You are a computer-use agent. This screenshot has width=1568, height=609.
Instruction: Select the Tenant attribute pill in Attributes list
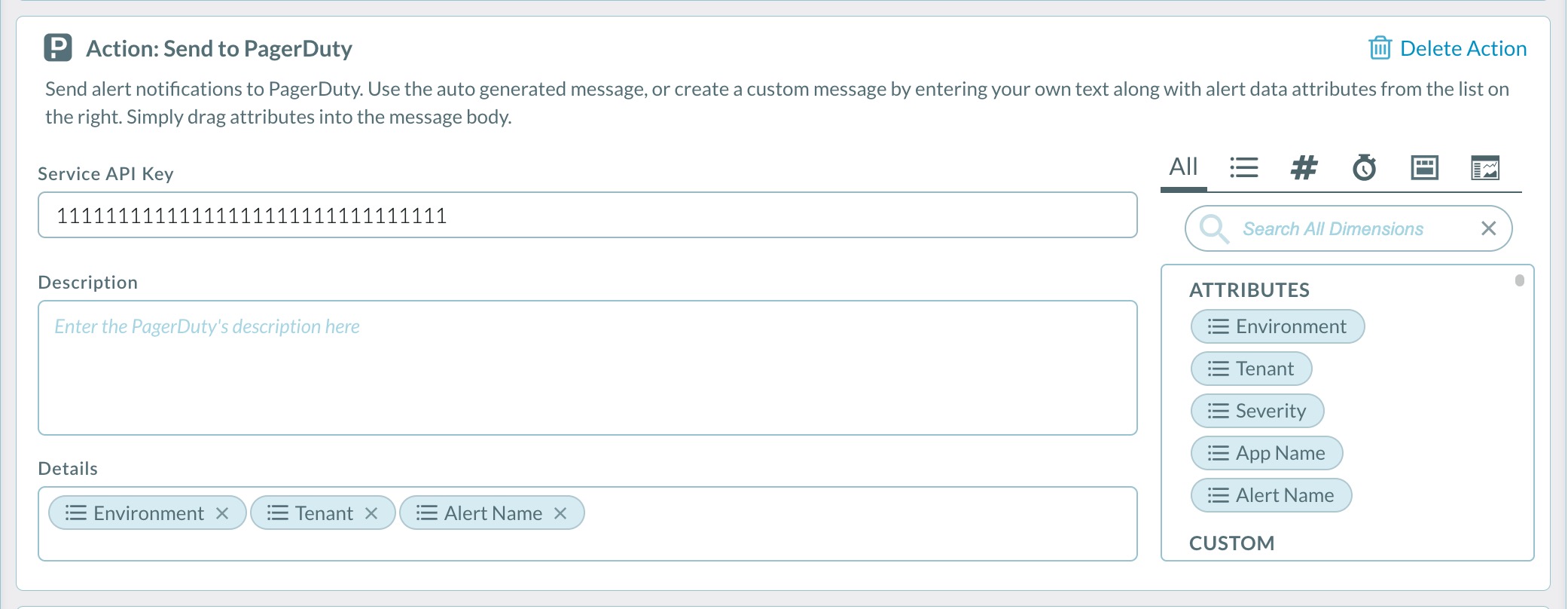click(x=1251, y=369)
